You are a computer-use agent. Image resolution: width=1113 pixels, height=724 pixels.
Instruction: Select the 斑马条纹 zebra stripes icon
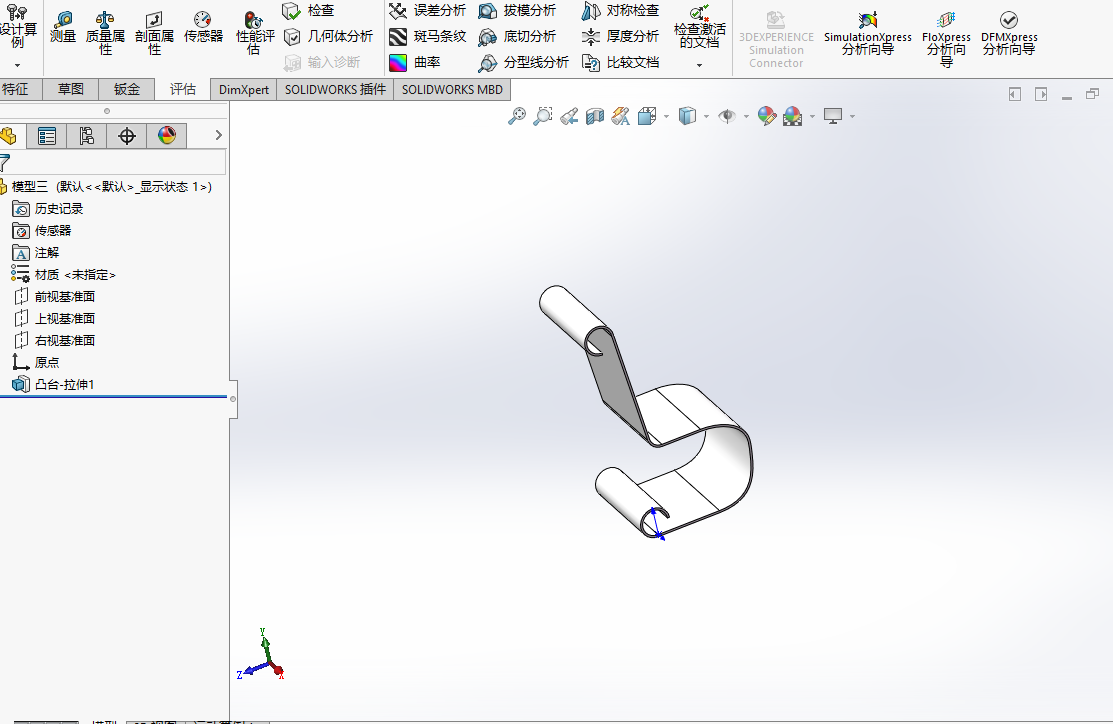pyautogui.click(x=398, y=37)
